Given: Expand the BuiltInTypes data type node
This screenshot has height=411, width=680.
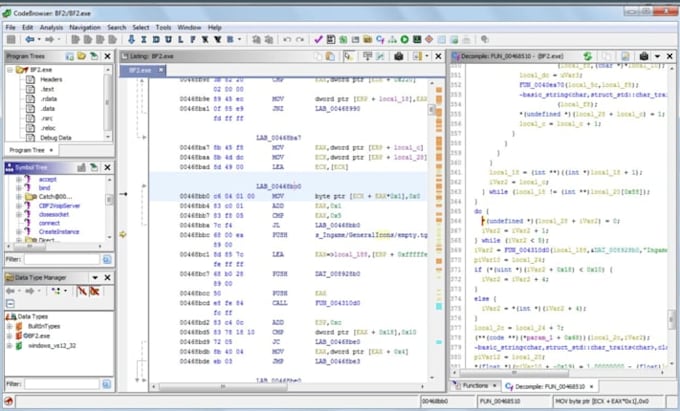Looking at the screenshot, I should coord(10,326).
